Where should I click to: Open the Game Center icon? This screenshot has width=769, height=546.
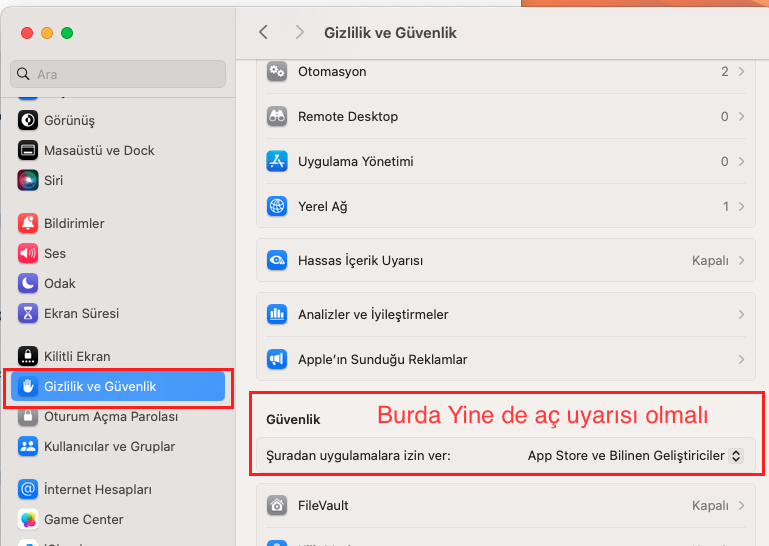tap(28, 519)
